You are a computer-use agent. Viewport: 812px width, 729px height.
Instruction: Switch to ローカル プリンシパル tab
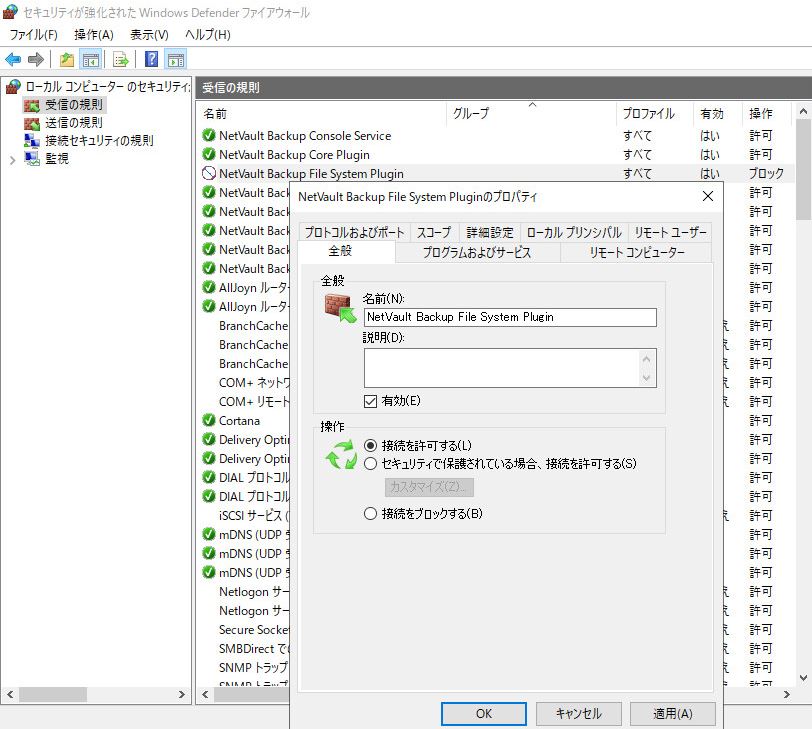(574, 232)
